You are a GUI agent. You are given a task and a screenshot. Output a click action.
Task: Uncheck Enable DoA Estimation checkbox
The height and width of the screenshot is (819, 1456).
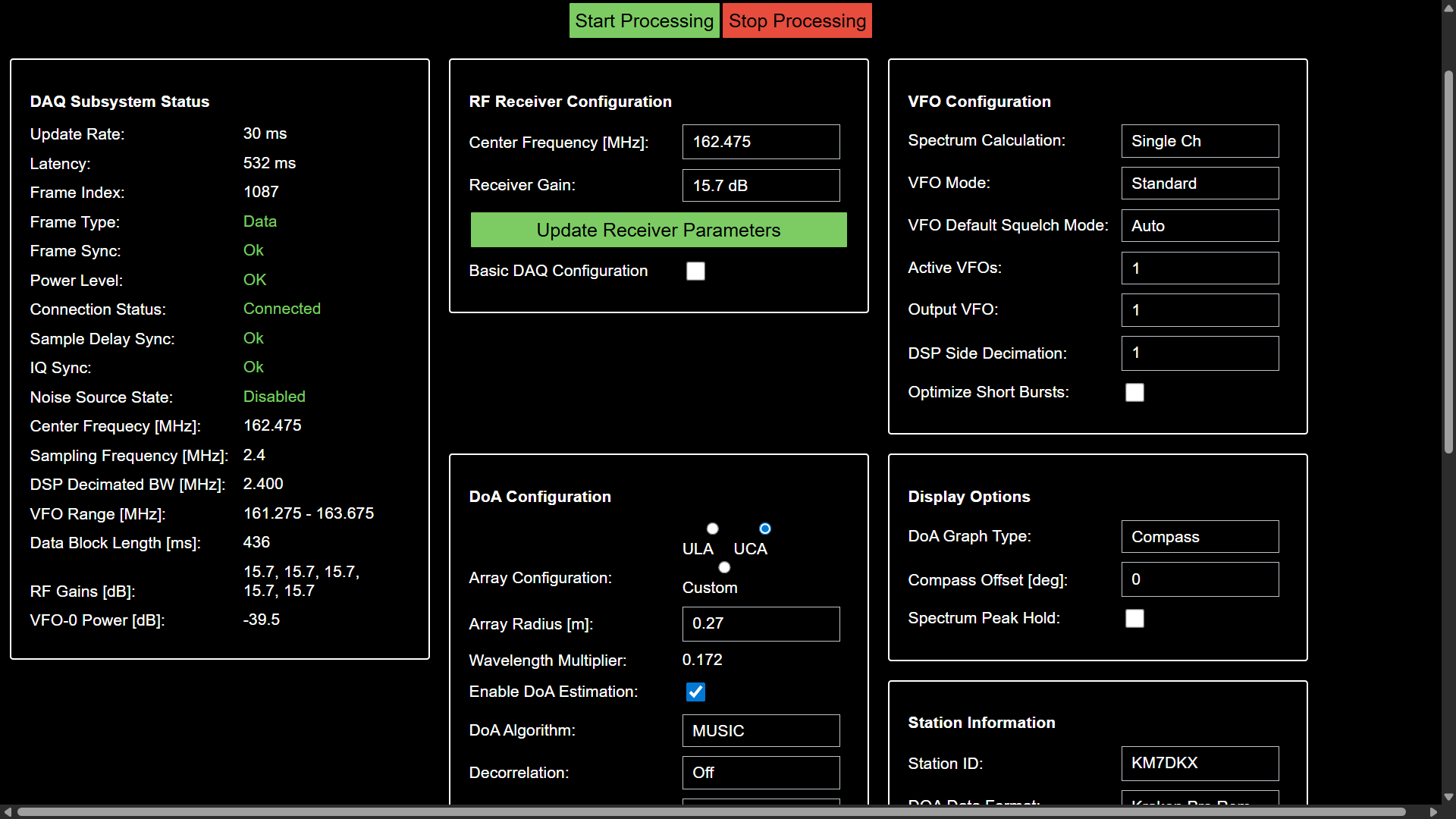click(x=695, y=692)
